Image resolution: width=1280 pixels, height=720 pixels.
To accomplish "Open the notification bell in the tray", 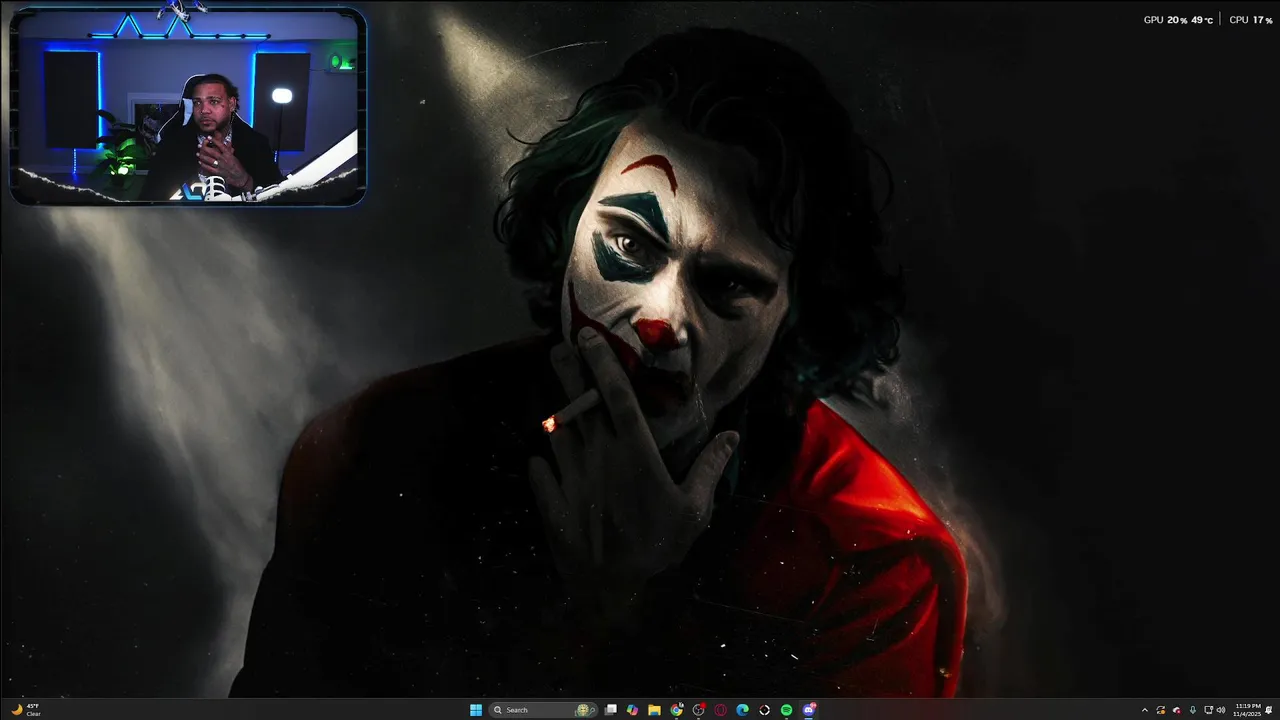I will pos(1268,710).
